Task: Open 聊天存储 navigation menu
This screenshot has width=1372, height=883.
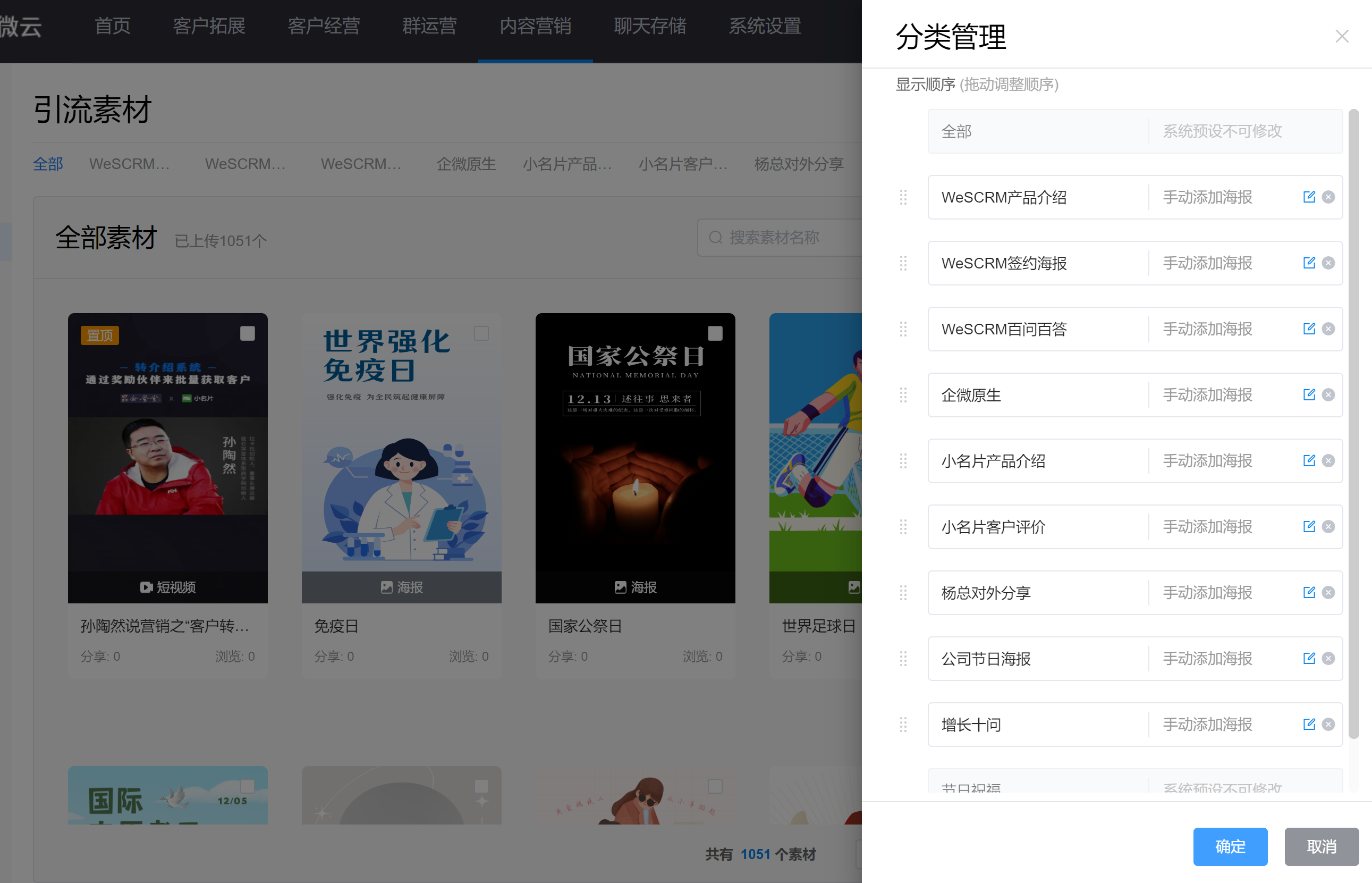Action: pyautogui.click(x=650, y=27)
